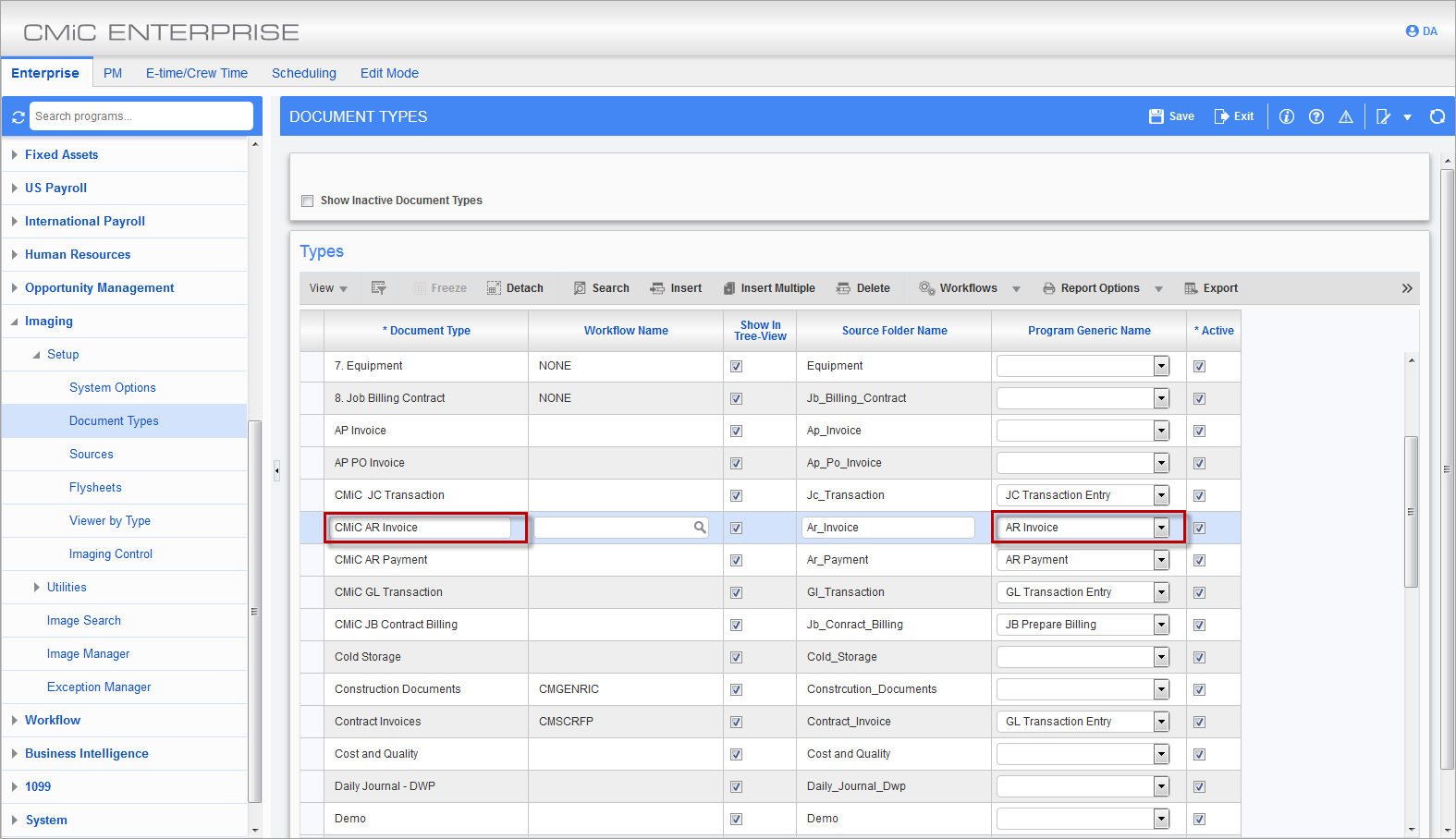Open Flysheets in the navigation tree
1456x839 pixels.
pyautogui.click(x=95, y=487)
